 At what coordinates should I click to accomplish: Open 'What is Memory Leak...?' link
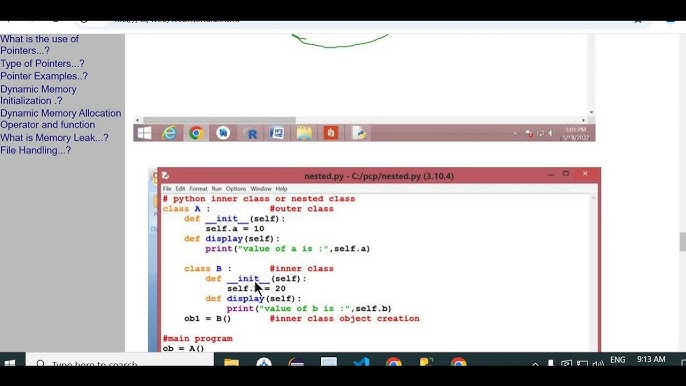pos(54,138)
